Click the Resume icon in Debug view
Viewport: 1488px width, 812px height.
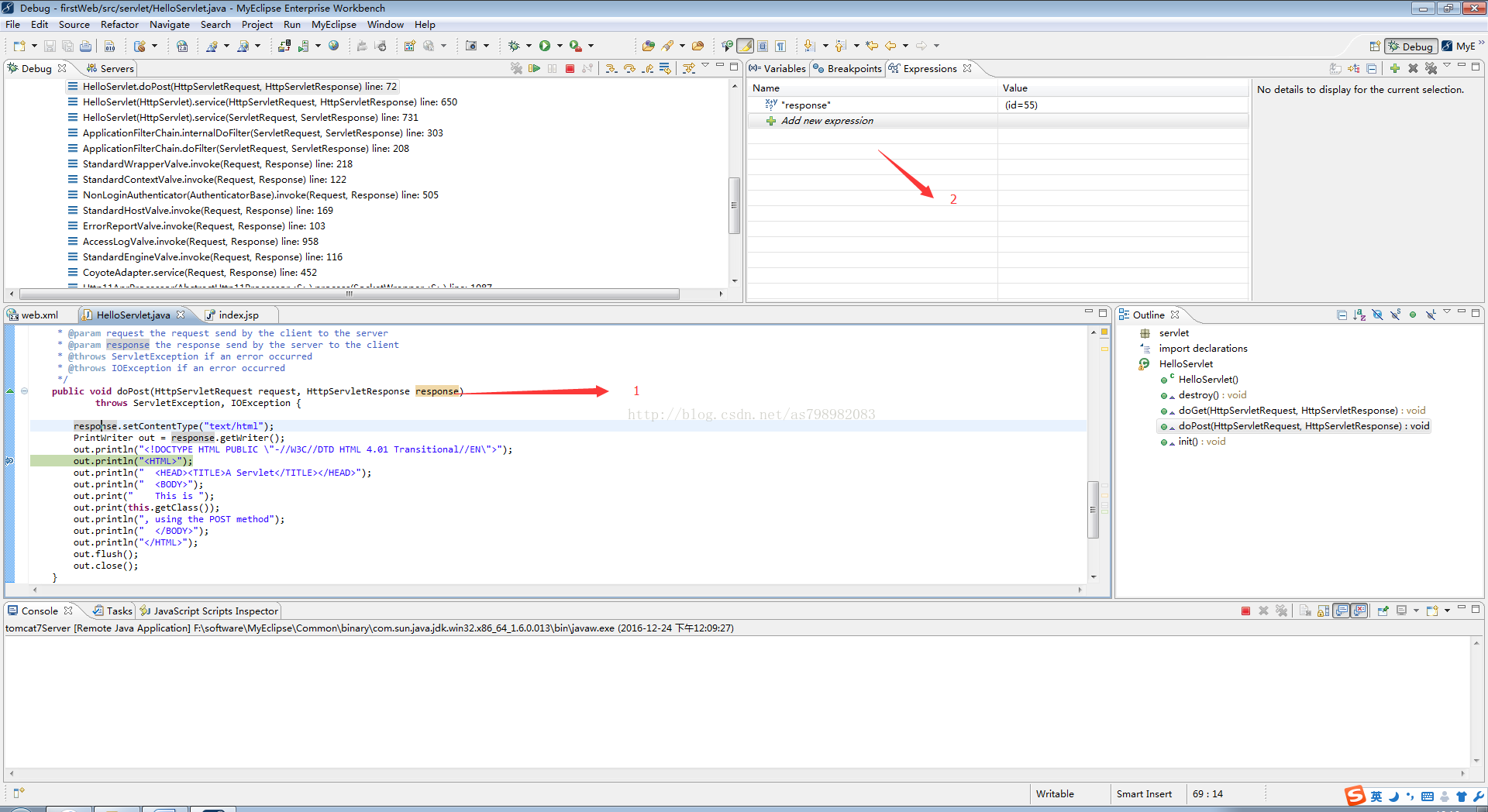(534, 68)
